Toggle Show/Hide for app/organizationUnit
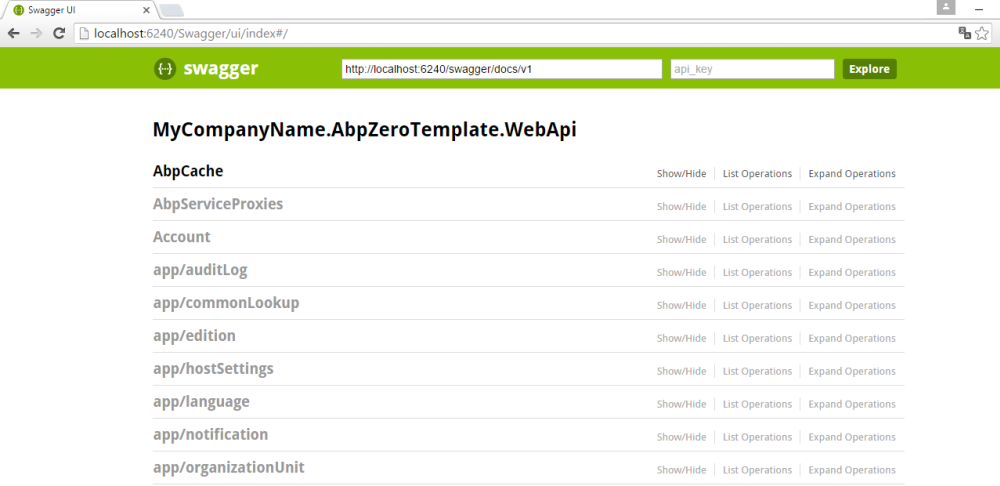 [681, 470]
